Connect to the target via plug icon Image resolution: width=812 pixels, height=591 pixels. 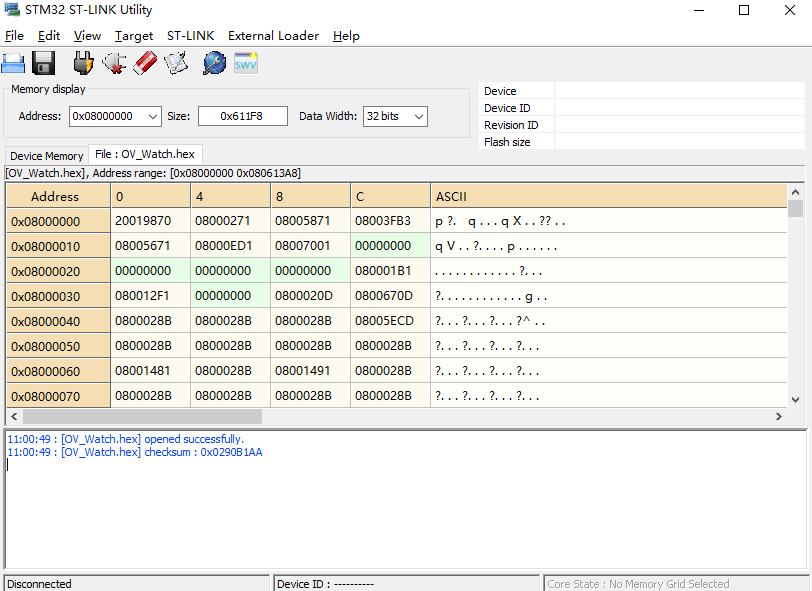pos(83,64)
